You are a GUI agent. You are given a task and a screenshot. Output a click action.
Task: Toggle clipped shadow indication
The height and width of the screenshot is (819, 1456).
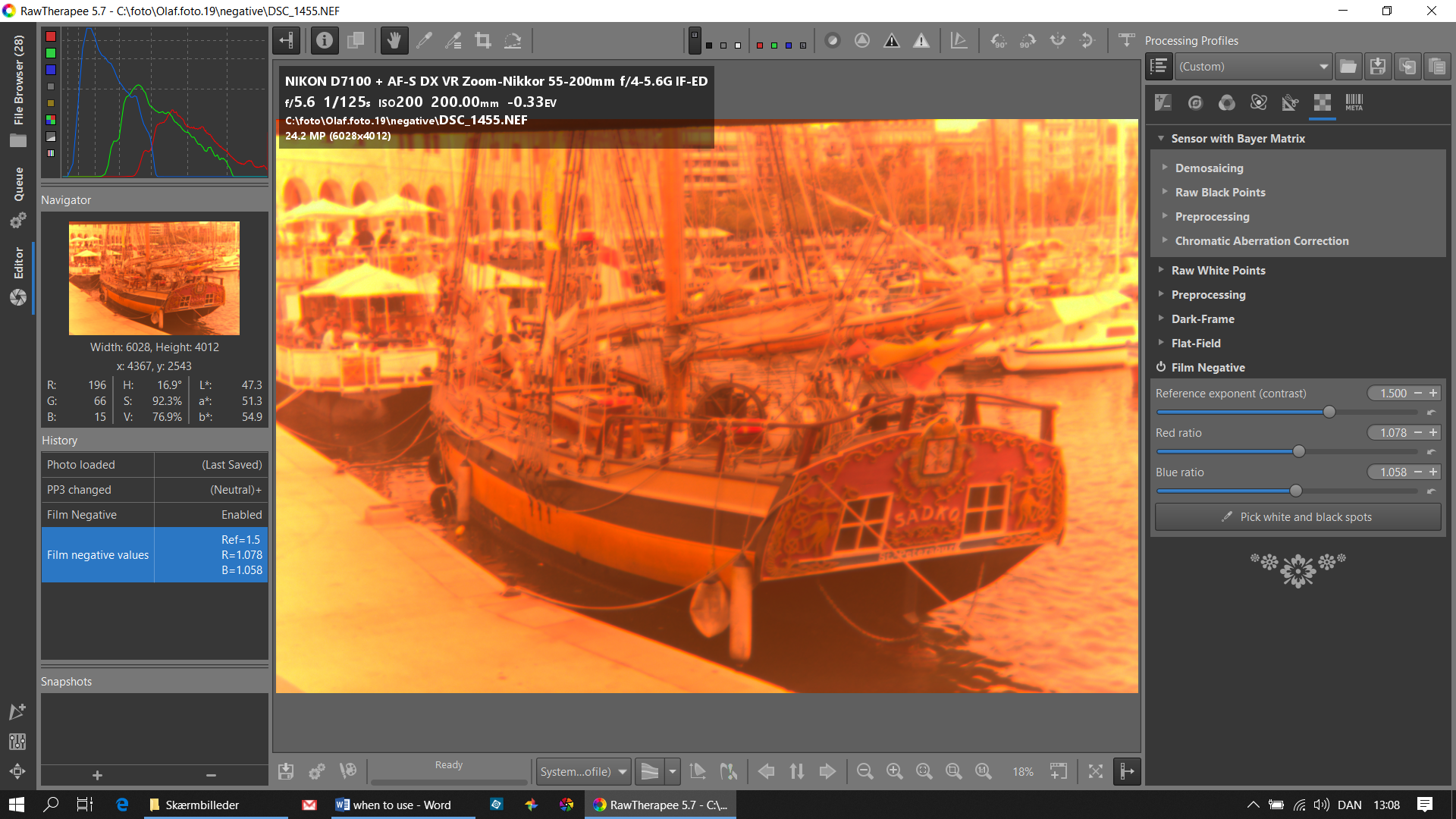892,41
